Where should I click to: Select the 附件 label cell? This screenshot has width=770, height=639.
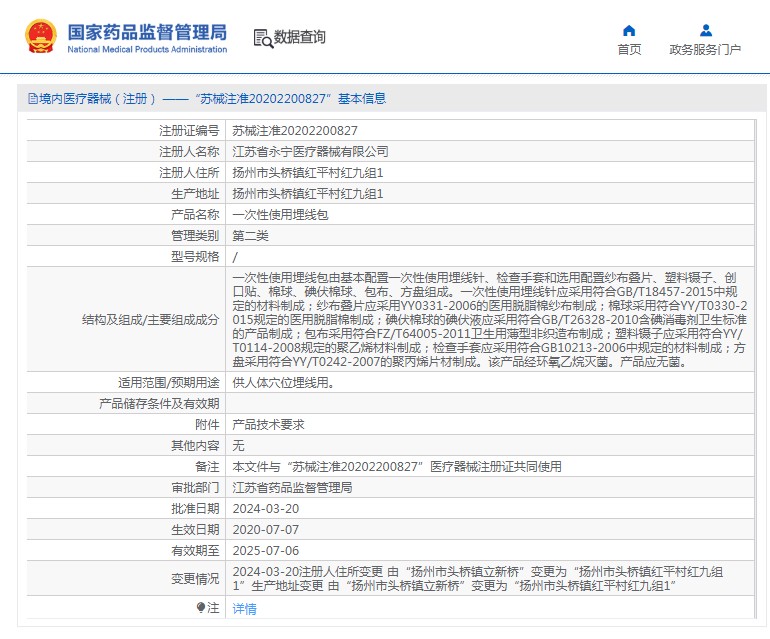pyautogui.click(x=126, y=424)
